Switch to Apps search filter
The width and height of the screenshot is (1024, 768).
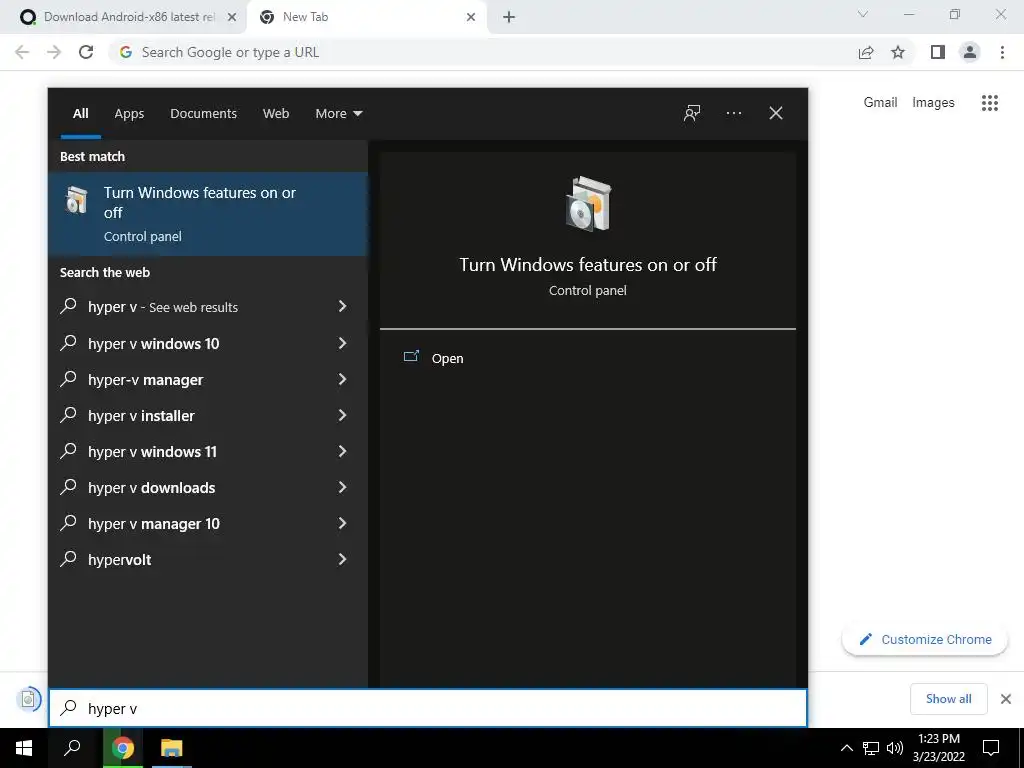pyautogui.click(x=129, y=114)
